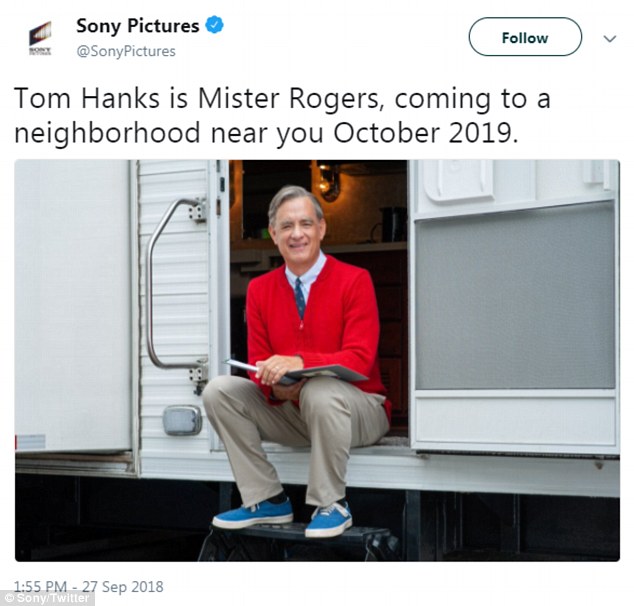Image resolution: width=634 pixels, height=606 pixels.
Task: Open the Sony Pictures profile avatar
Action: [x=40, y=38]
